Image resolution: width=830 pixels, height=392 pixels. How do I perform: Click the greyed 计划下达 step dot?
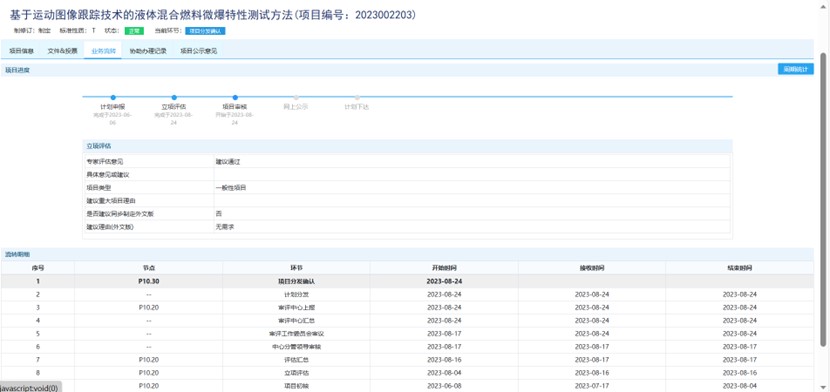(x=357, y=97)
